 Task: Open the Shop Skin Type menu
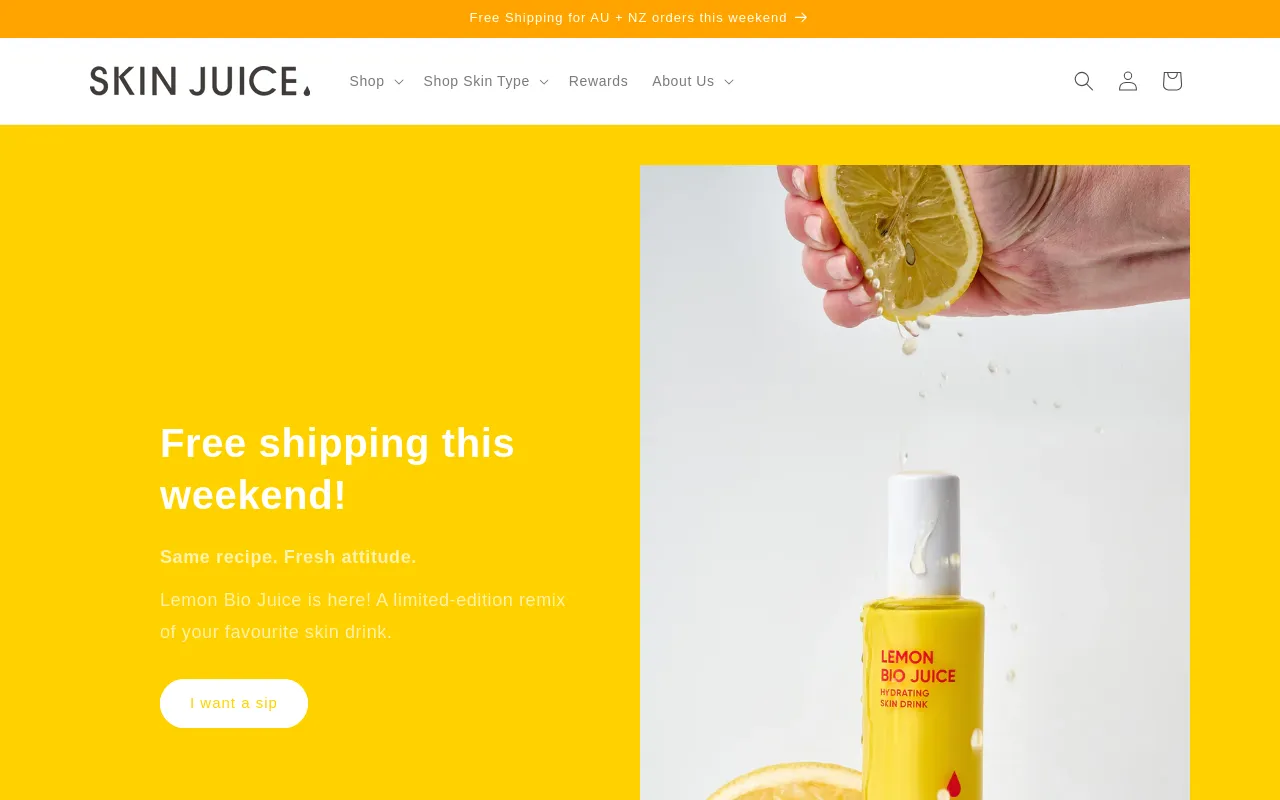click(x=476, y=81)
